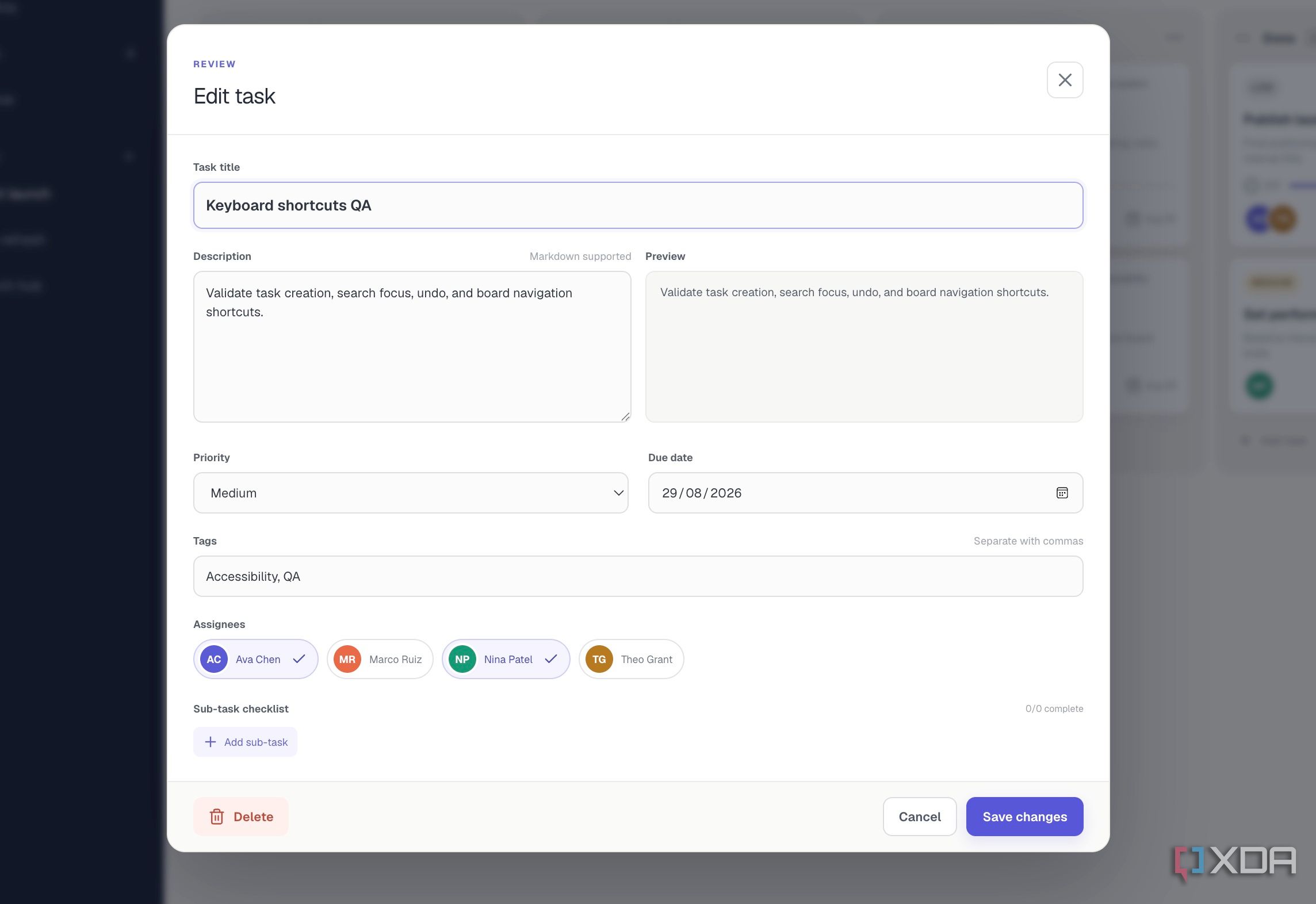The height and width of the screenshot is (904, 1316).
Task: Click the Tags field with Accessibility, QA
Action: coord(638,576)
